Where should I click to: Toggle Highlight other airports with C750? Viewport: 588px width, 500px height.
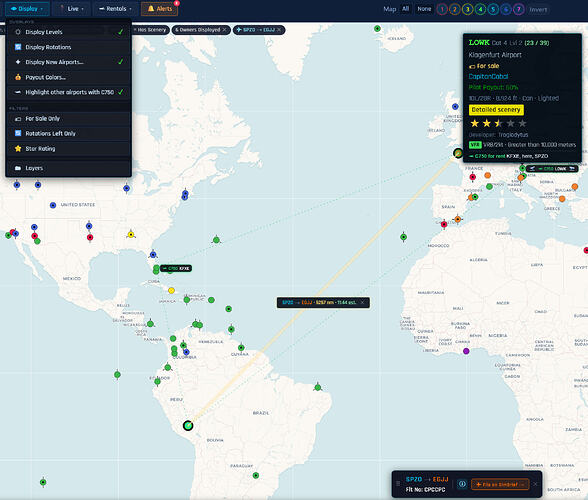[69, 92]
